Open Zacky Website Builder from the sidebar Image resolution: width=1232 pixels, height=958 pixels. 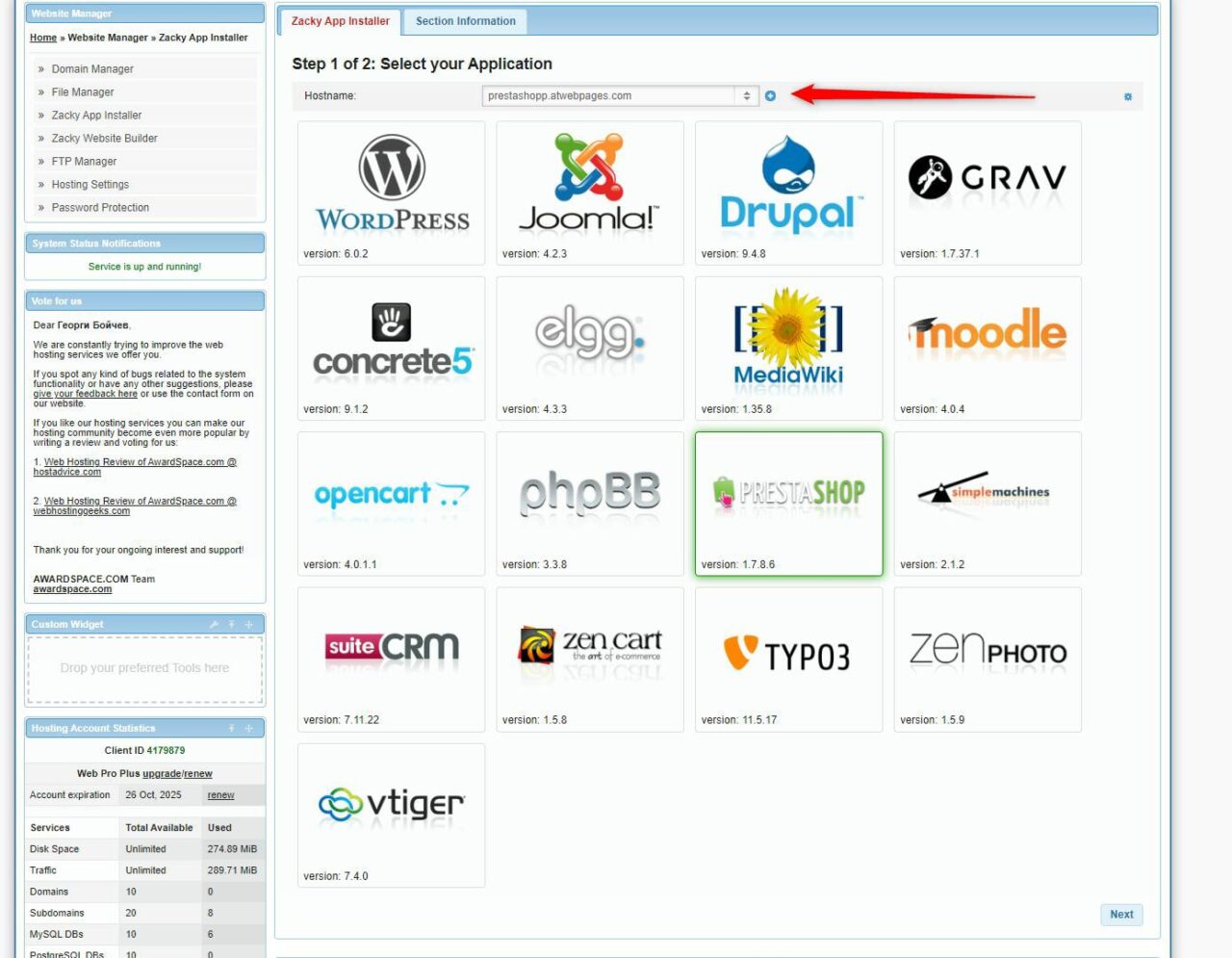[x=105, y=138]
